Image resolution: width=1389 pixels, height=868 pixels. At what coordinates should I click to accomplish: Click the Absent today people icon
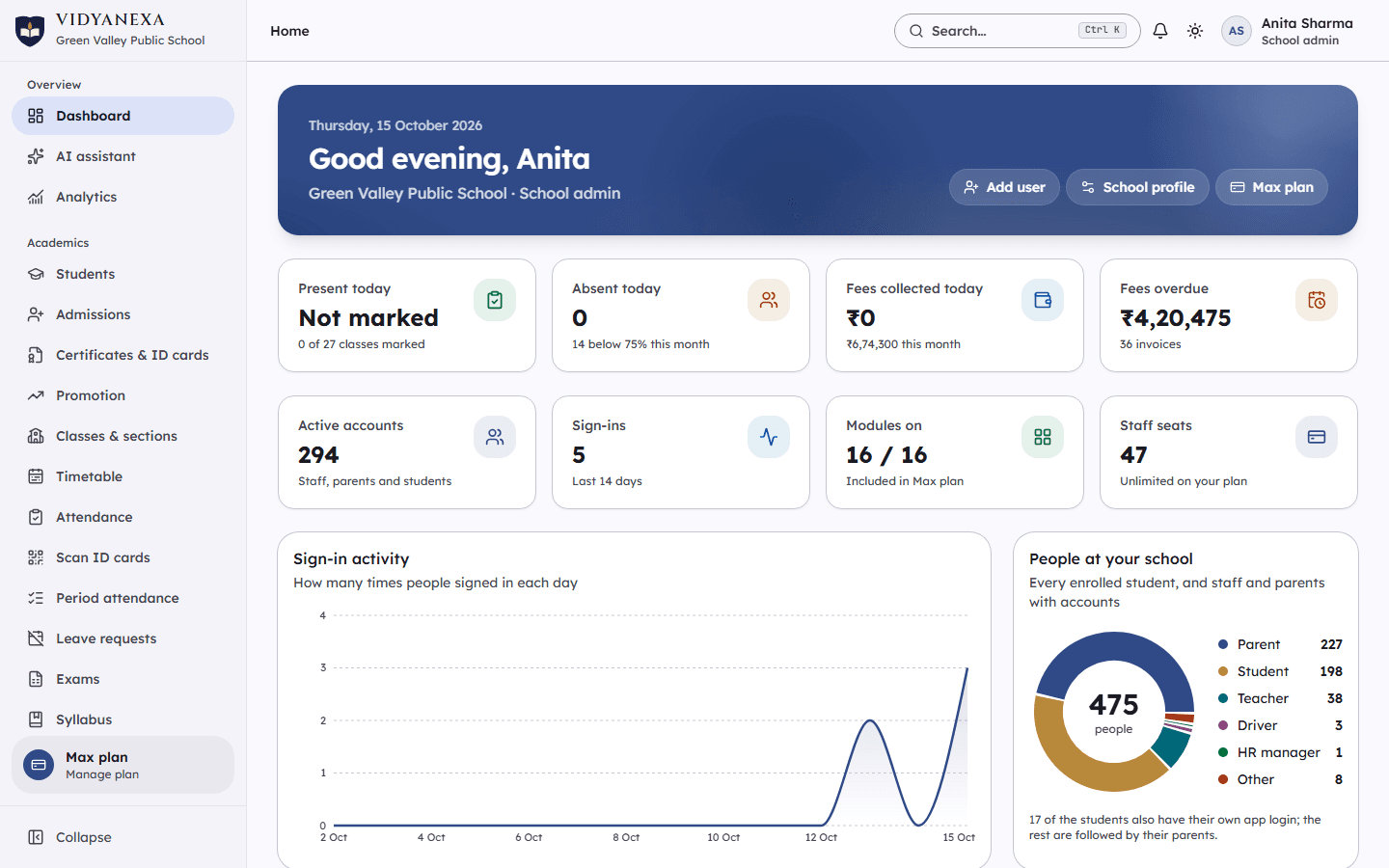[x=769, y=300]
